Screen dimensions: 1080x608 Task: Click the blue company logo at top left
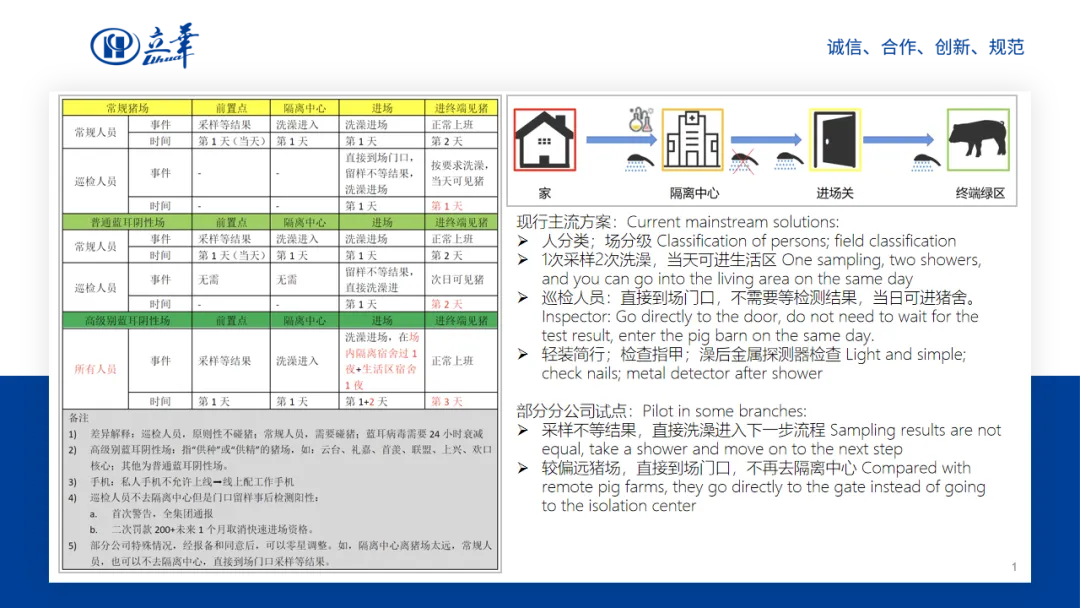pos(143,45)
